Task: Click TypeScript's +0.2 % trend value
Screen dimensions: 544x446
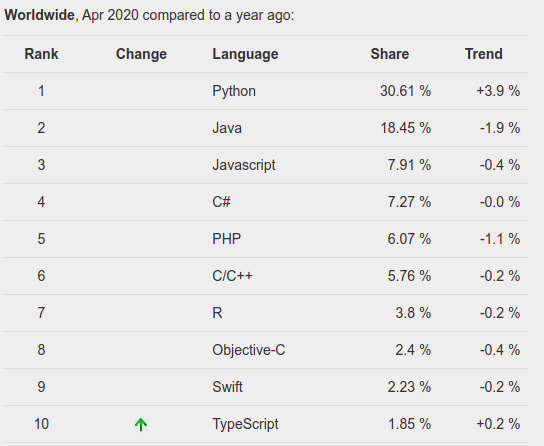Action: [498, 424]
